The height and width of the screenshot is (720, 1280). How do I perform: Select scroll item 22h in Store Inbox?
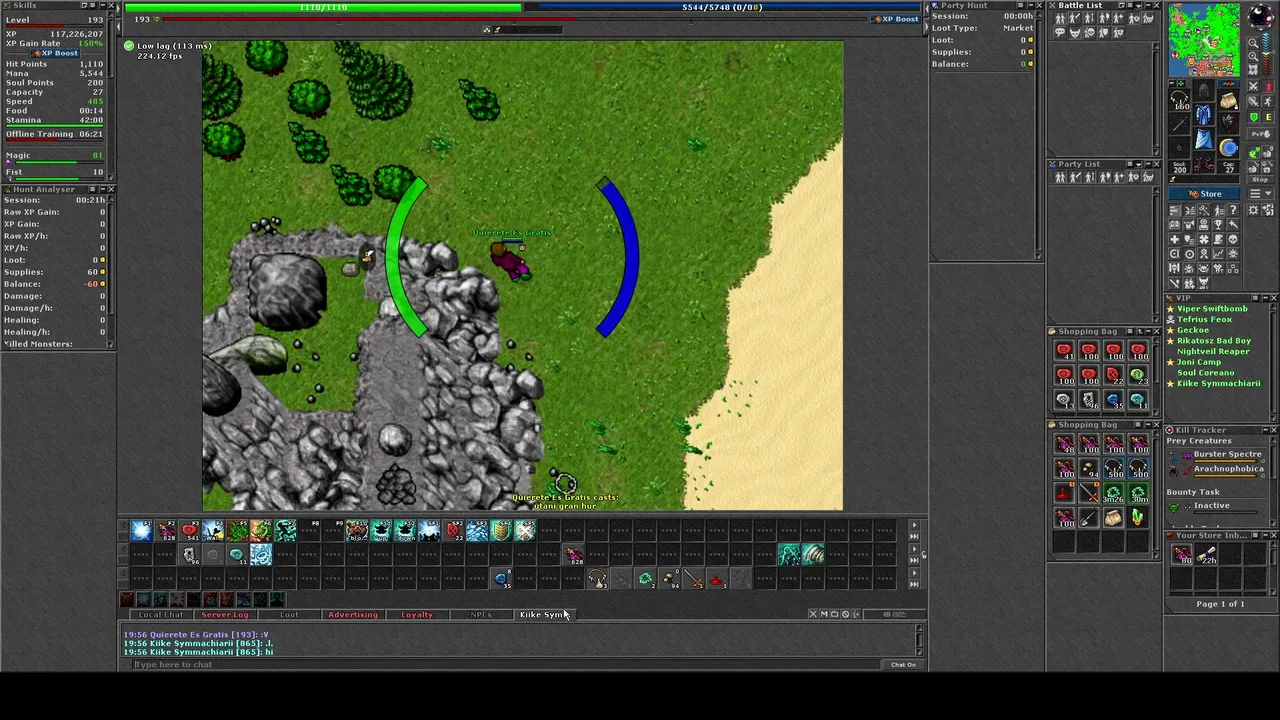pos(1207,555)
